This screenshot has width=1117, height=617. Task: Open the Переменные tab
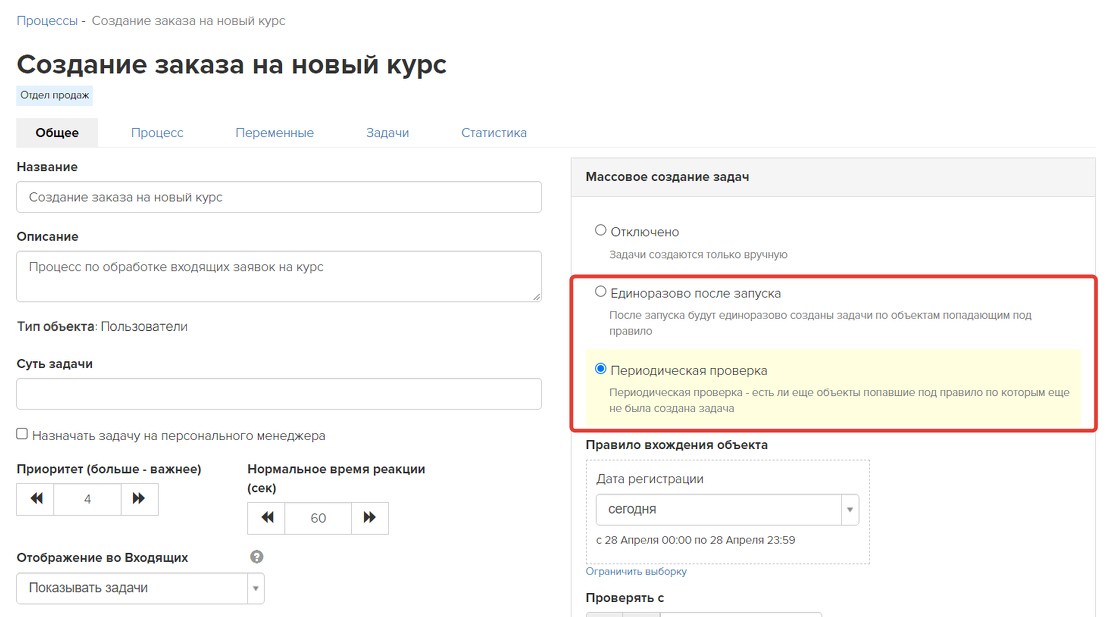tap(274, 133)
